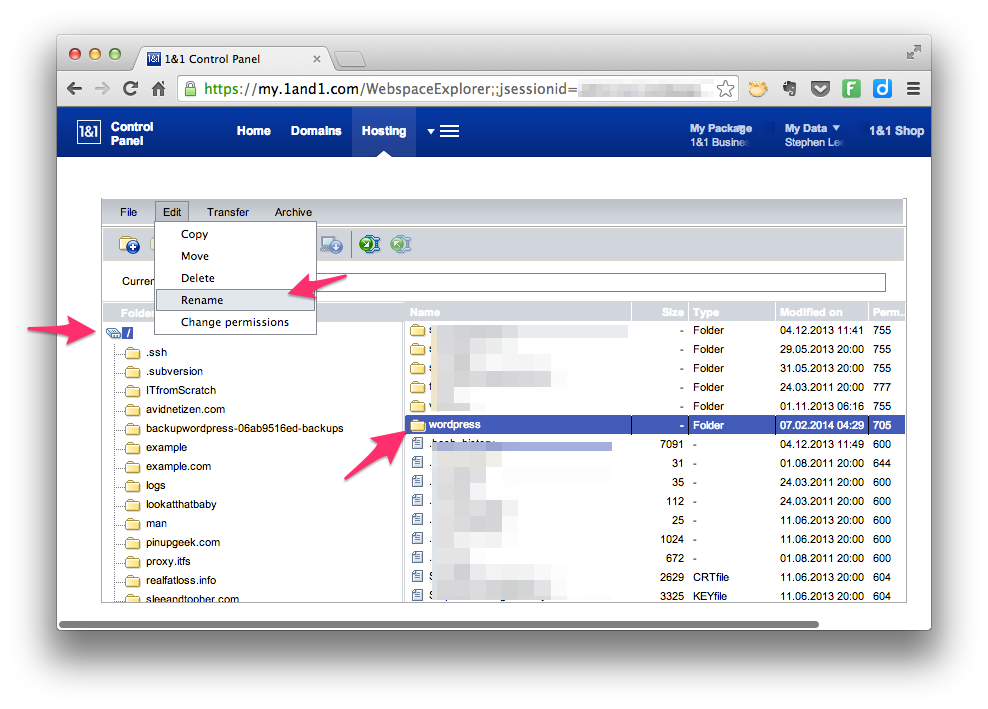The image size is (988, 709).
Task: Choose Copy from the Edit menu
Action: tap(195, 234)
